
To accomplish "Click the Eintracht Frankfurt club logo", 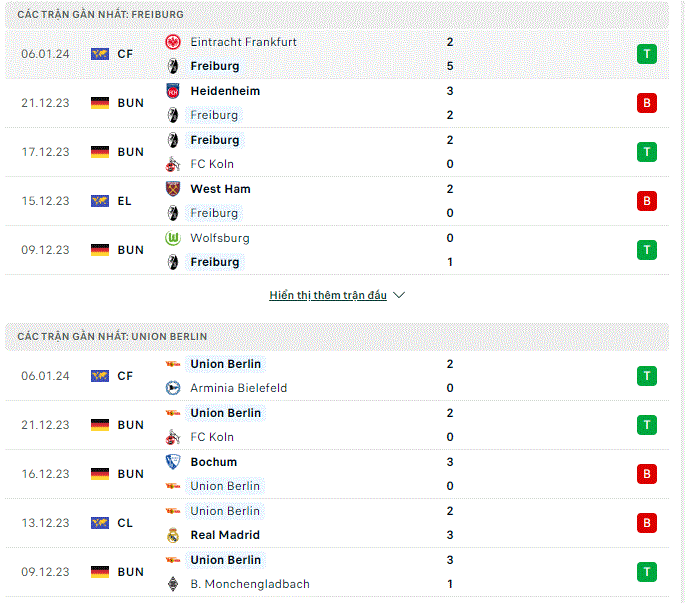I will 173,42.
